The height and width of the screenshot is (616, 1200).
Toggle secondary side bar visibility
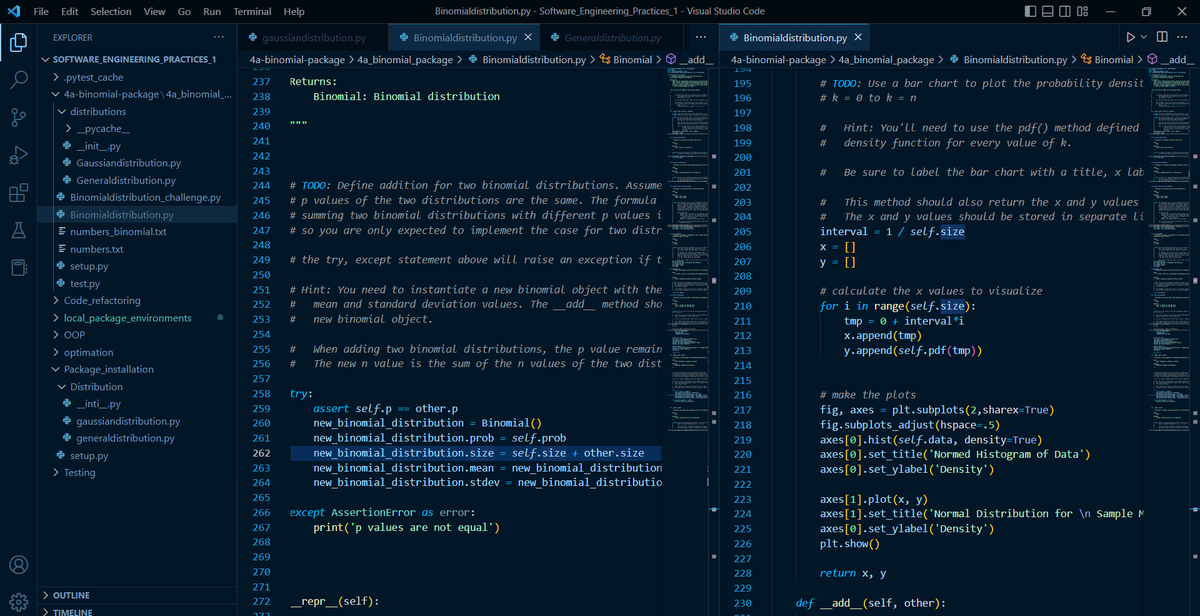[1066, 11]
